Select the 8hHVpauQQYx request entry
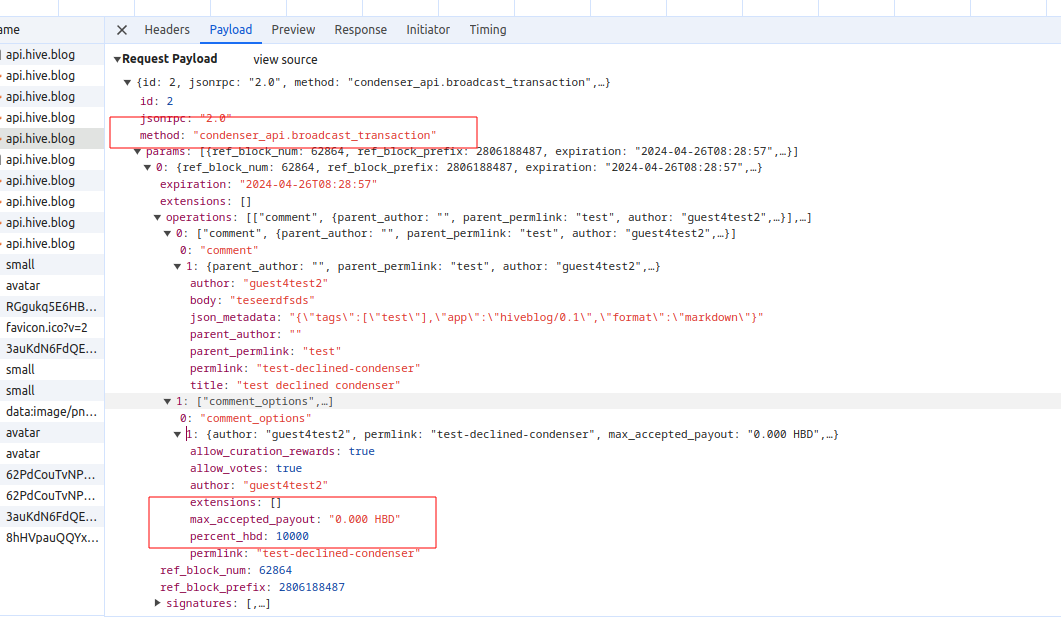The height and width of the screenshot is (617, 1061). 52,538
